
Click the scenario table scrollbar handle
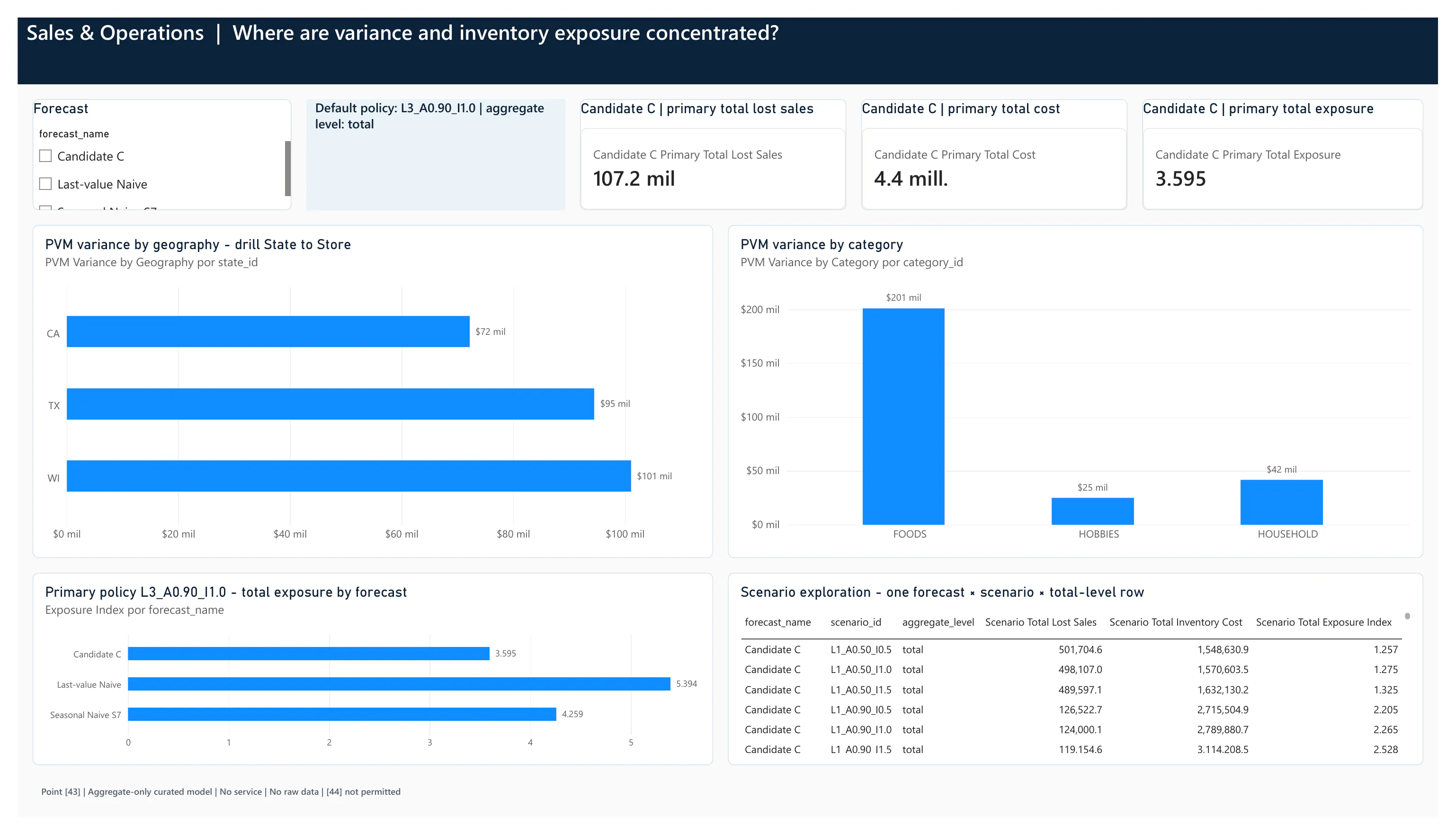coord(1407,617)
